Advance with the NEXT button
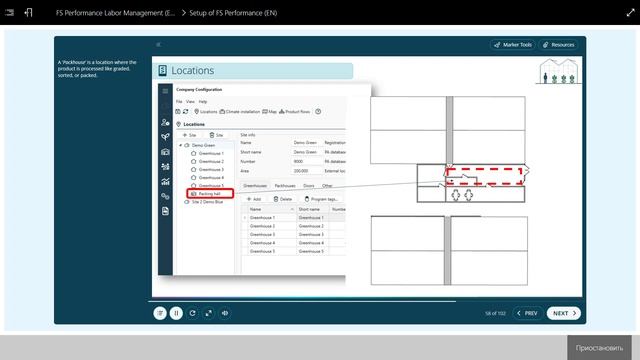The height and width of the screenshot is (360, 640). (x=564, y=313)
